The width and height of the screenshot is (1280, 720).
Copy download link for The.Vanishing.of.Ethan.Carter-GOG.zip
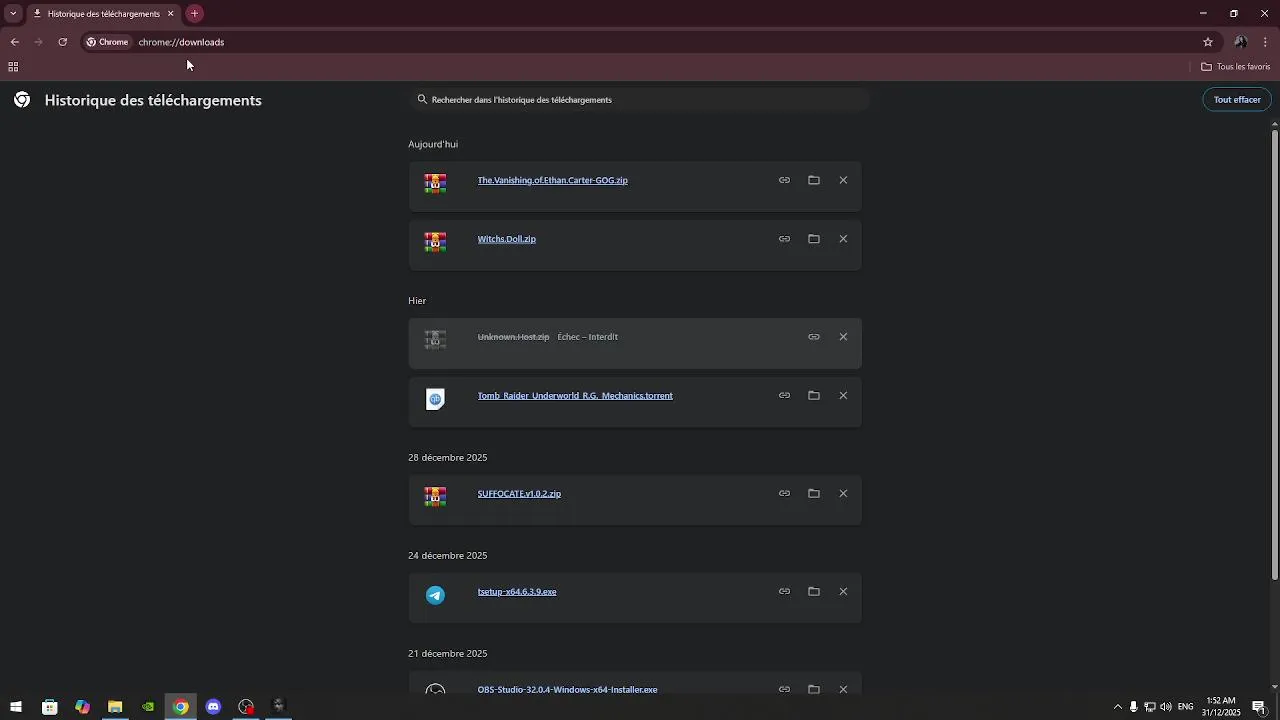coord(784,180)
